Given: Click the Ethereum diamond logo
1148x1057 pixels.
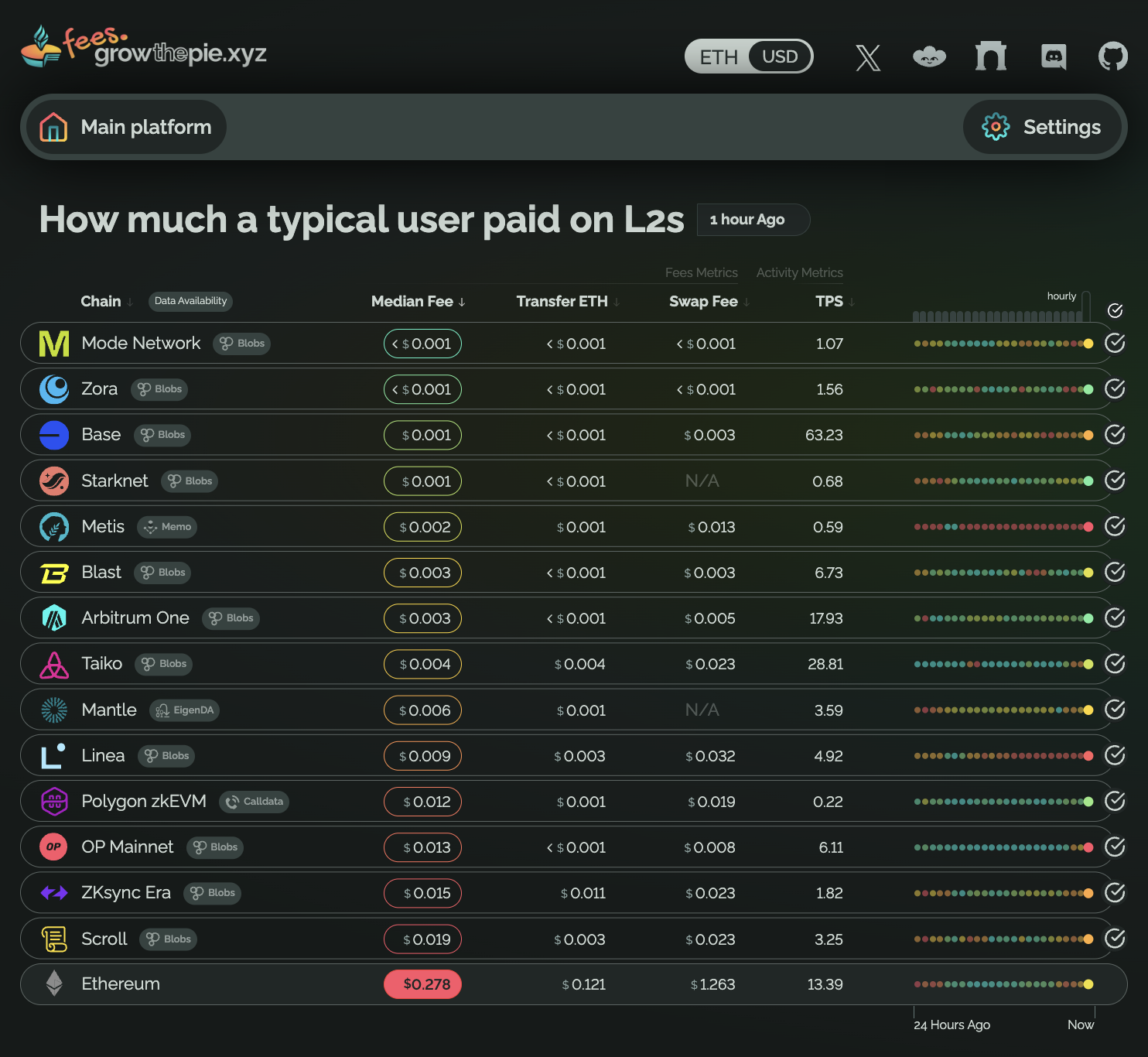Looking at the screenshot, I should point(54,983).
